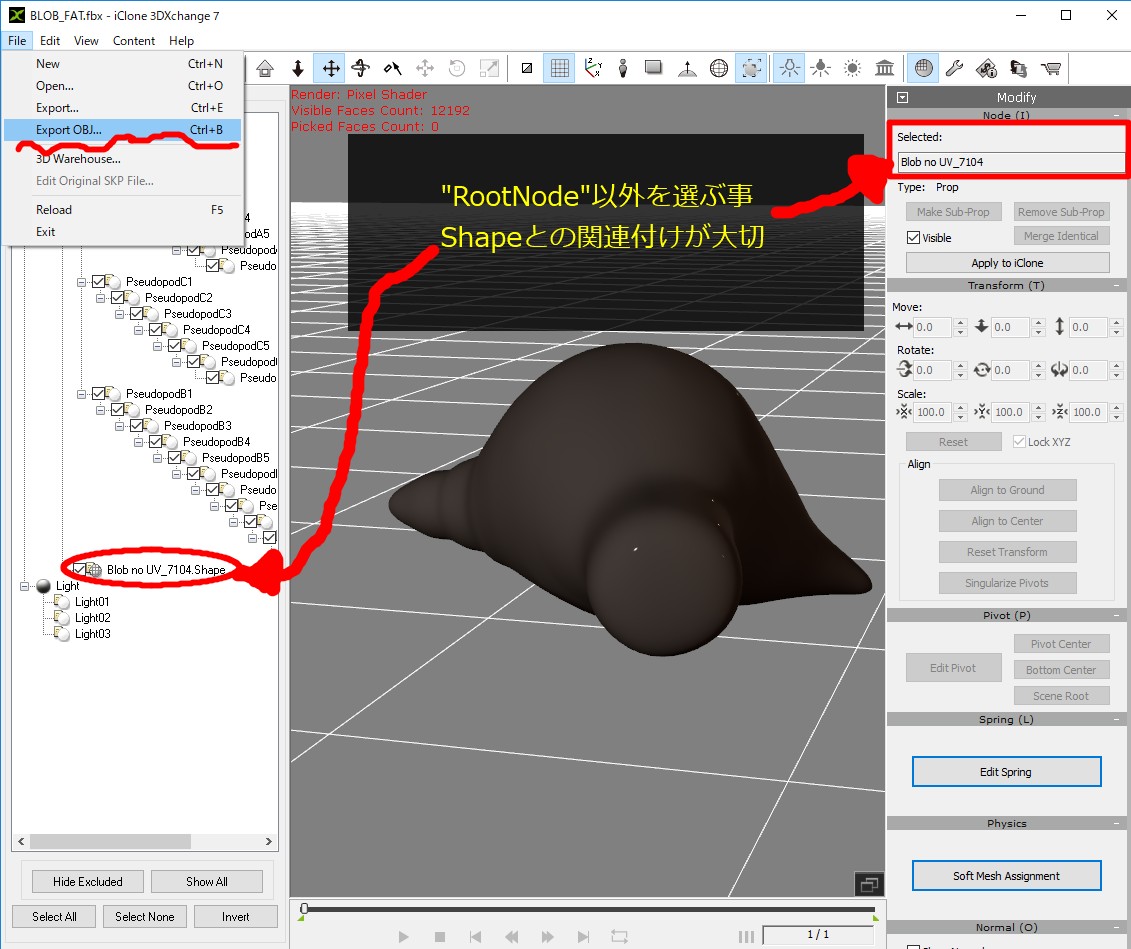Open the Modify globe panel icon
The image size is (1131, 949).
click(x=923, y=69)
